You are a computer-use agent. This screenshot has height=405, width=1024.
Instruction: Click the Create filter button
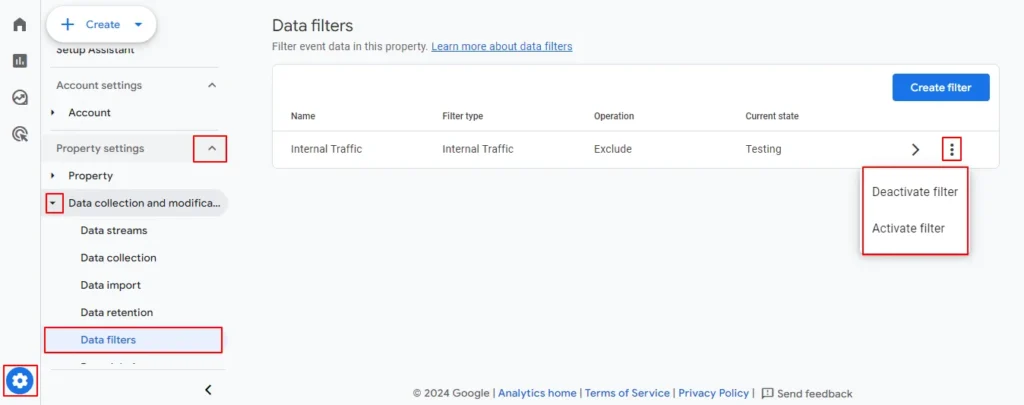940,87
